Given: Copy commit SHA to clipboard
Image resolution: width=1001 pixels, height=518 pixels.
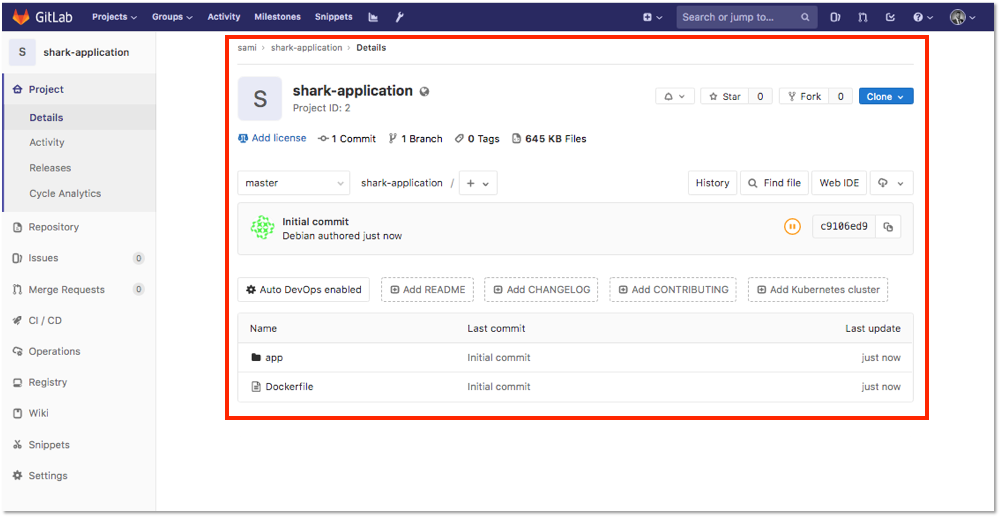Looking at the screenshot, I should [888, 226].
